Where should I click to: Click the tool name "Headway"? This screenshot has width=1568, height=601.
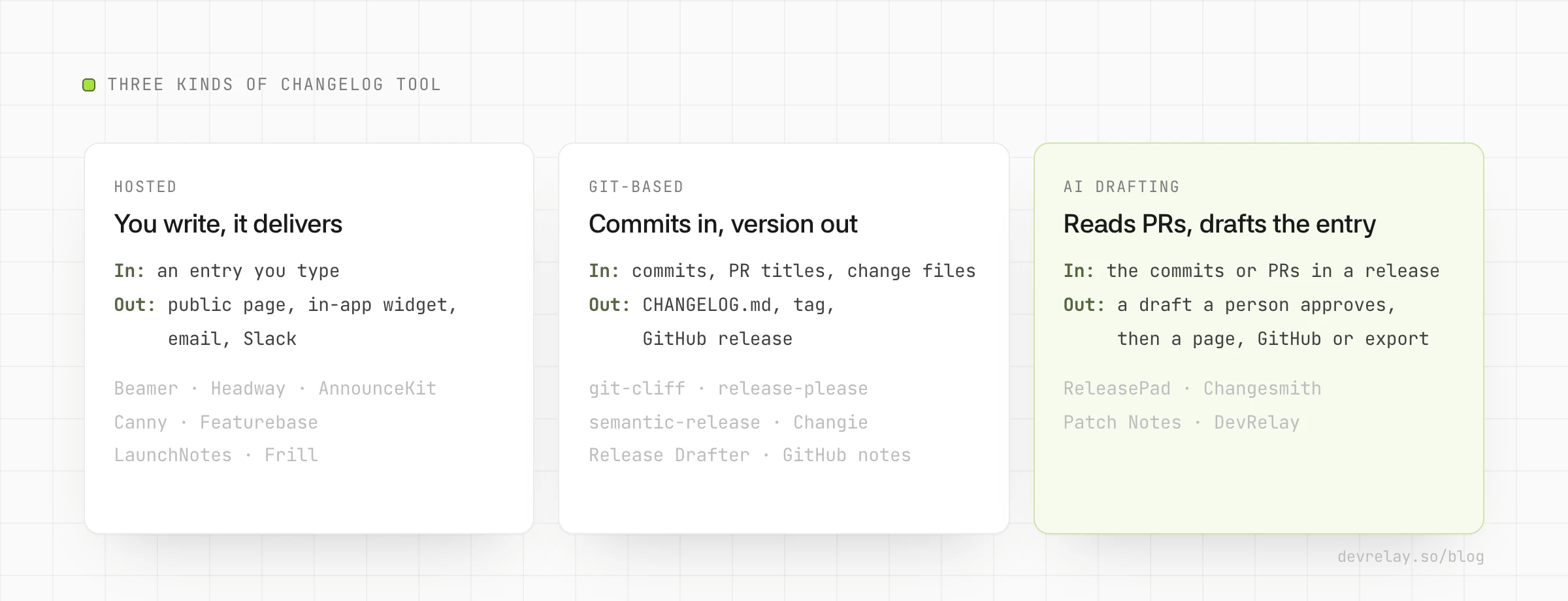(248, 389)
